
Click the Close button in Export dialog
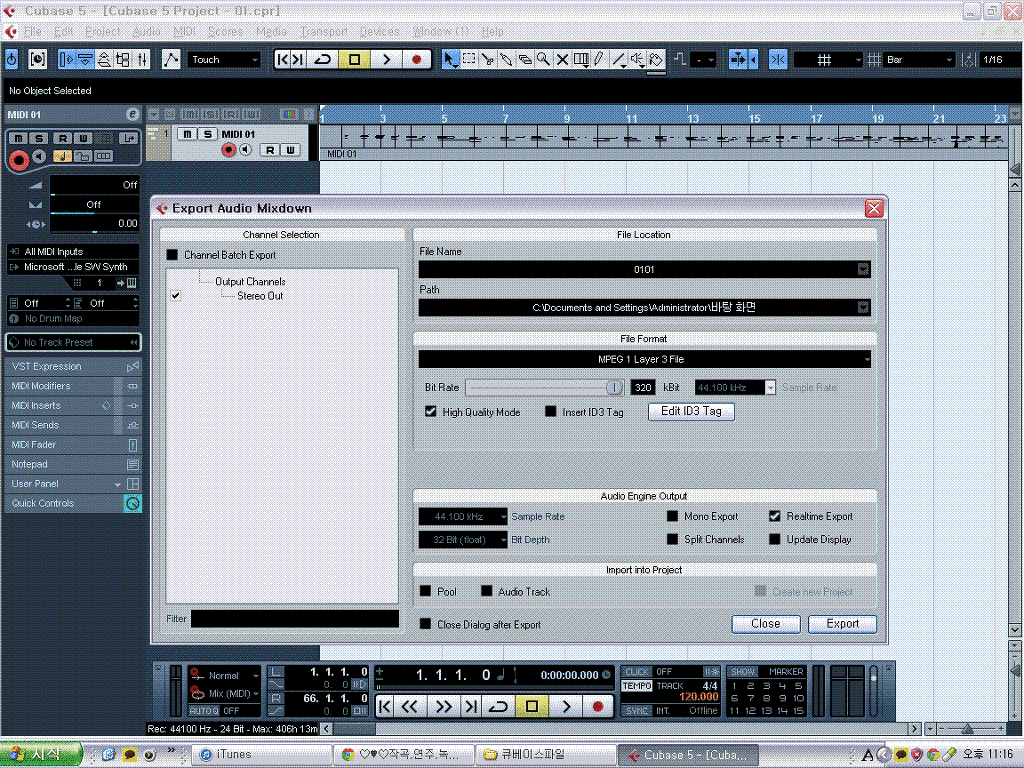point(765,624)
